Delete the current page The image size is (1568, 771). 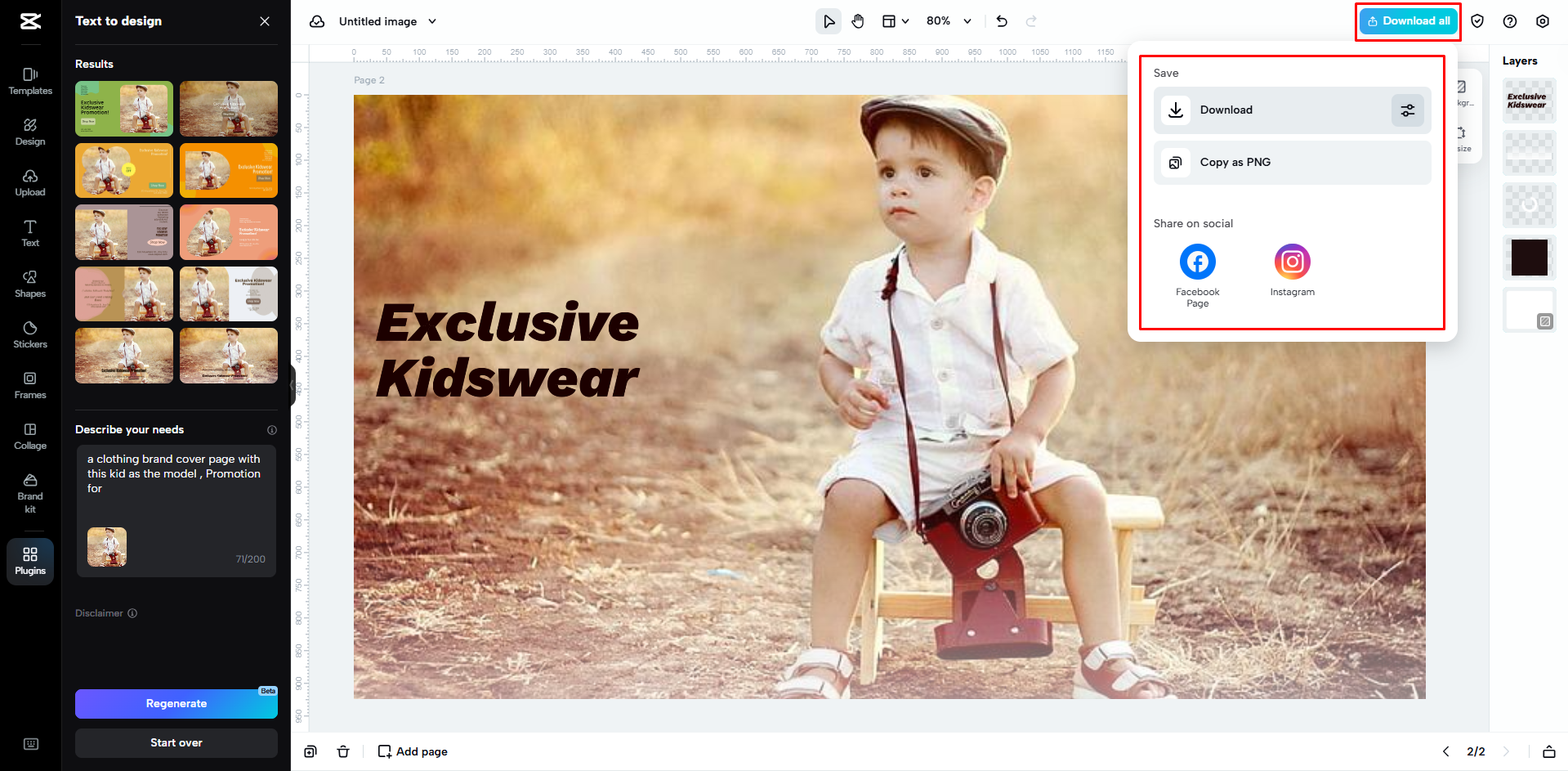click(343, 751)
